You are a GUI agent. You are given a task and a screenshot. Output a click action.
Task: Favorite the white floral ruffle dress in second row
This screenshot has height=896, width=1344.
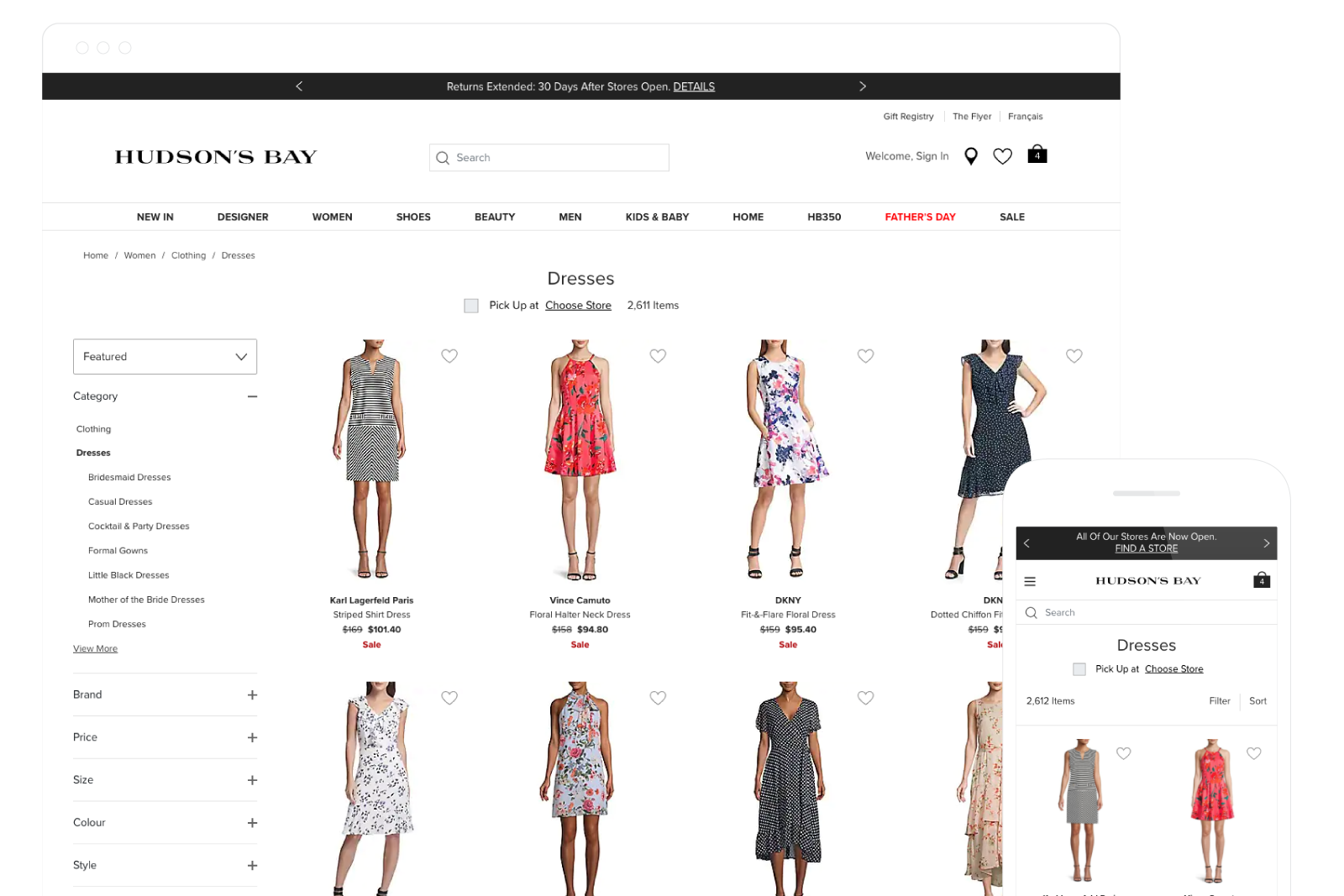point(449,698)
